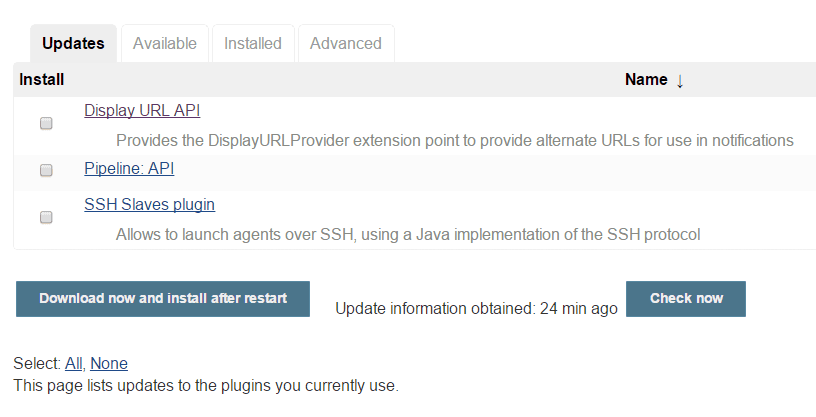Image resolution: width=816 pixels, height=417 pixels.
Task: Click the SSH agents description text
Action: pyautogui.click(x=408, y=234)
